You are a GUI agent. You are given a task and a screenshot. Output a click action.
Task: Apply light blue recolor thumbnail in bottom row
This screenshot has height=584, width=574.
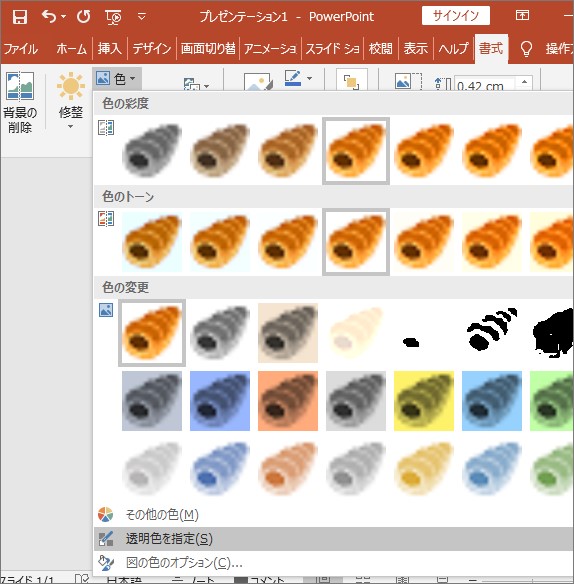[x=220, y=469]
